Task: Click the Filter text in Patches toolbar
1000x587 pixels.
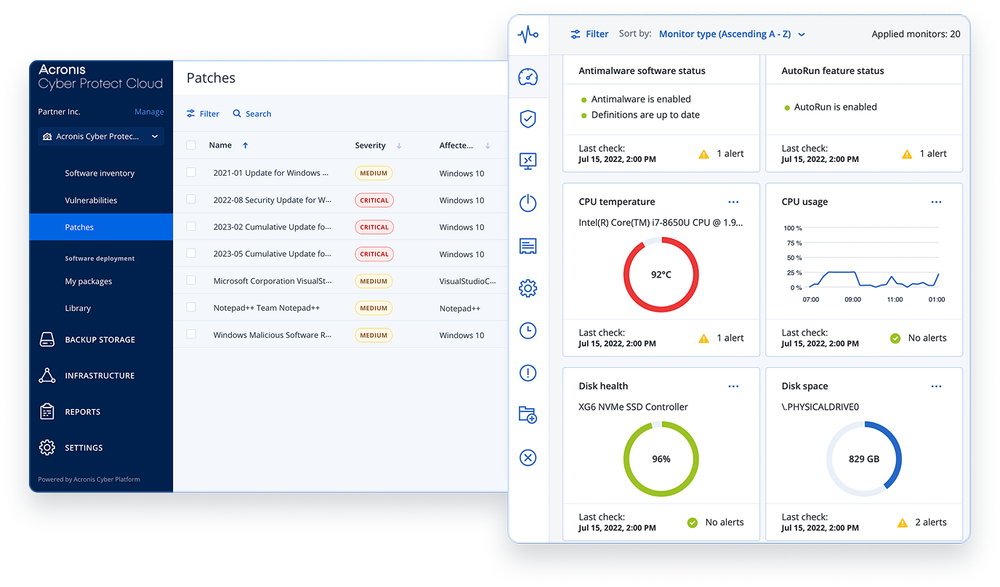Action: tap(209, 114)
